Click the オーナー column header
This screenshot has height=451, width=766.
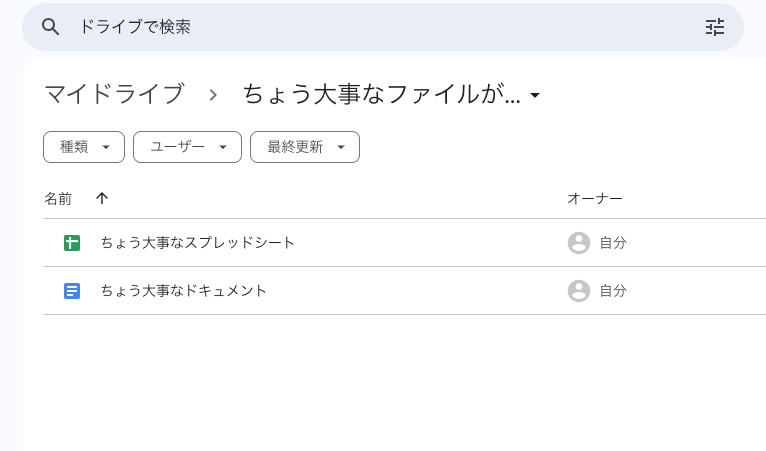click(595, 199)
